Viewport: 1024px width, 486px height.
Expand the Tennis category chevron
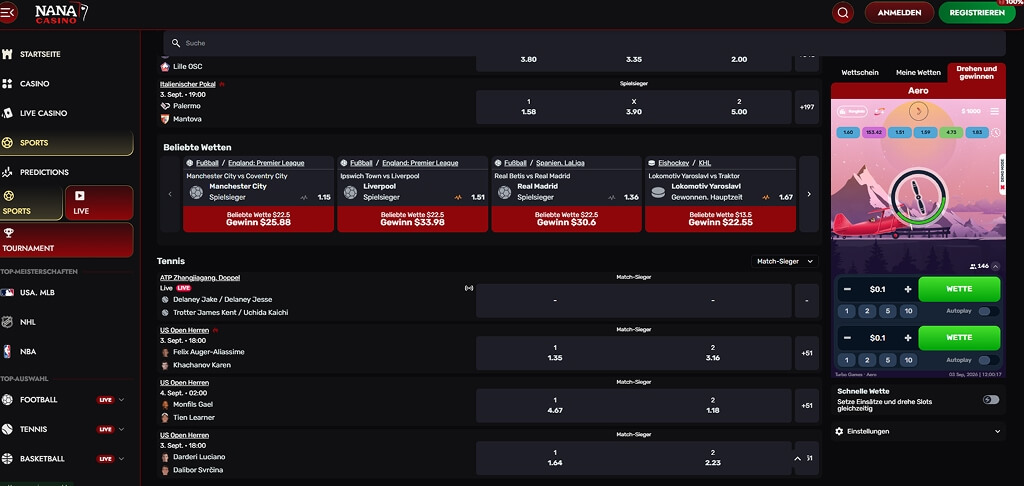tap(121, 429)
